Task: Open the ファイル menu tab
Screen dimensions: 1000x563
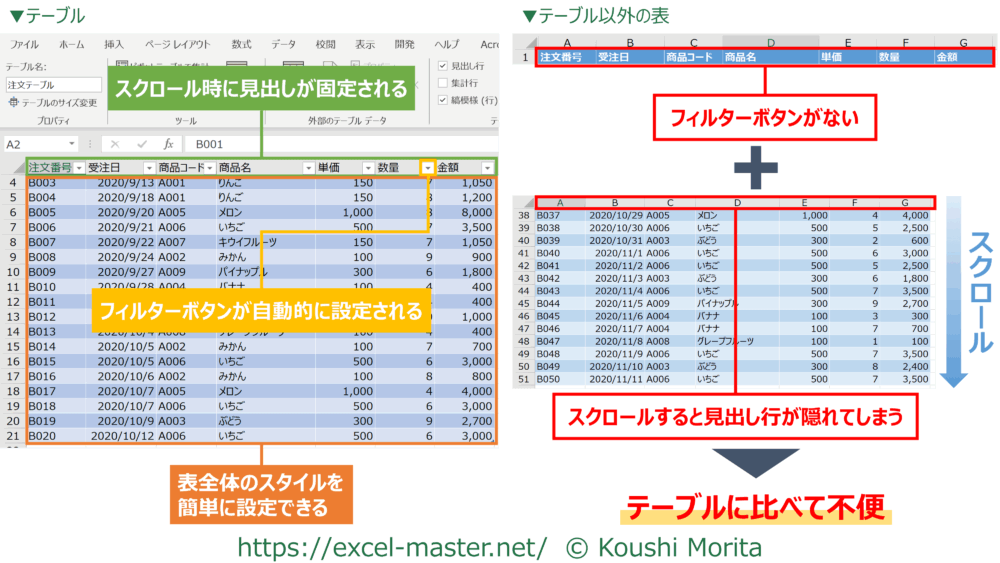Action: tap(24, 44)
